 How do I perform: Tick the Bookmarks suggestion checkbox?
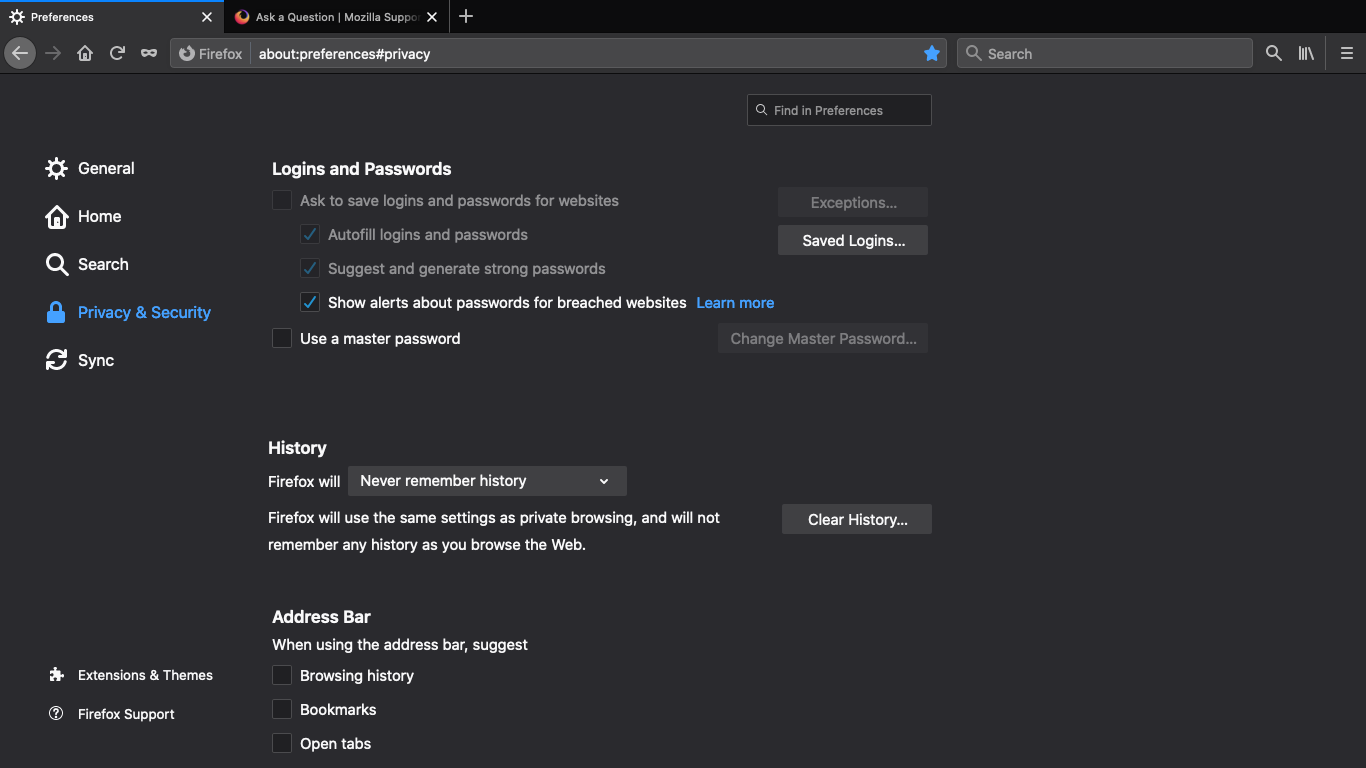[282, 710]
